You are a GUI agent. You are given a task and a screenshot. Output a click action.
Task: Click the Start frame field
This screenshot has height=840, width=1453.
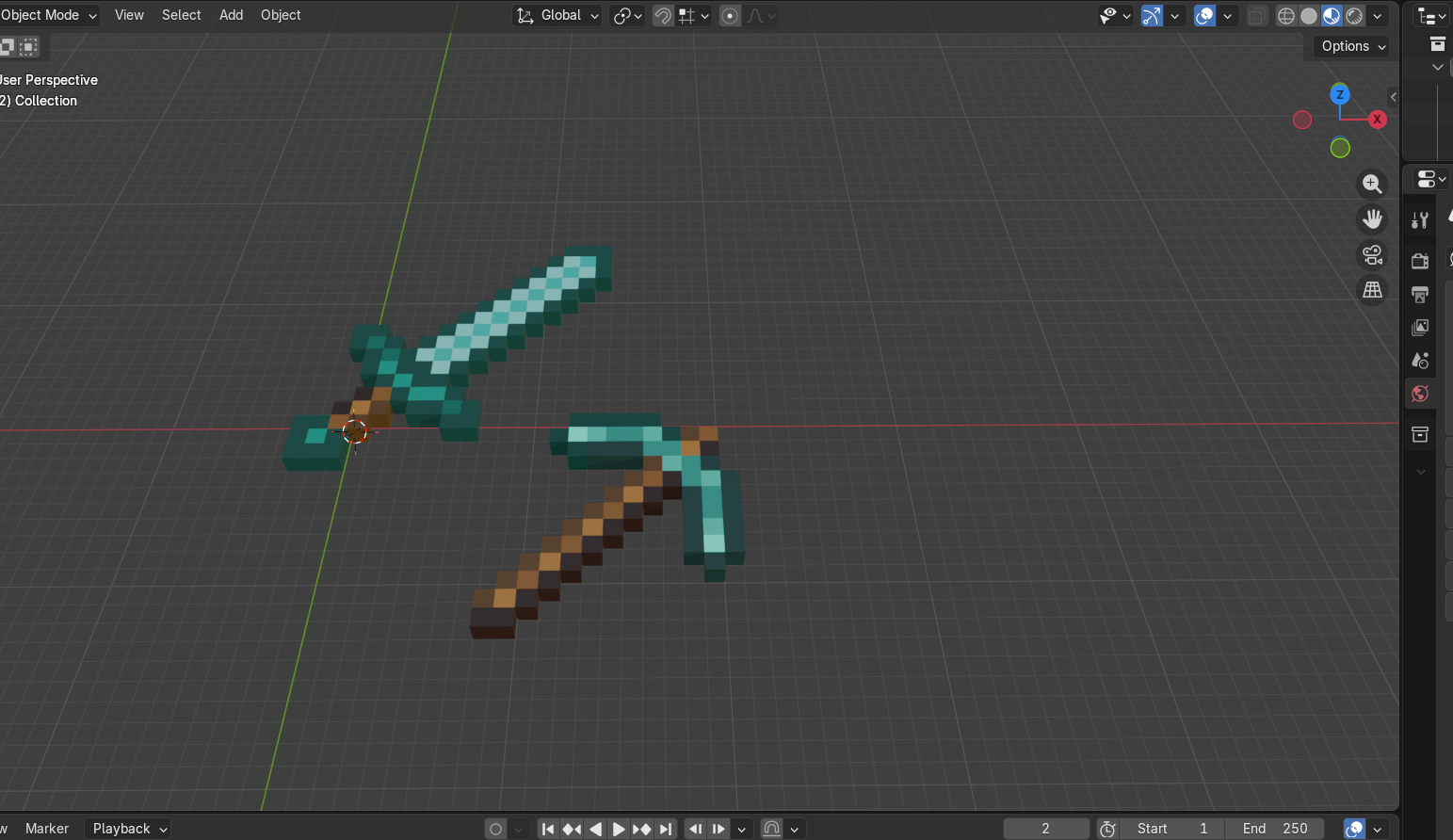(x=1172, y=829)
